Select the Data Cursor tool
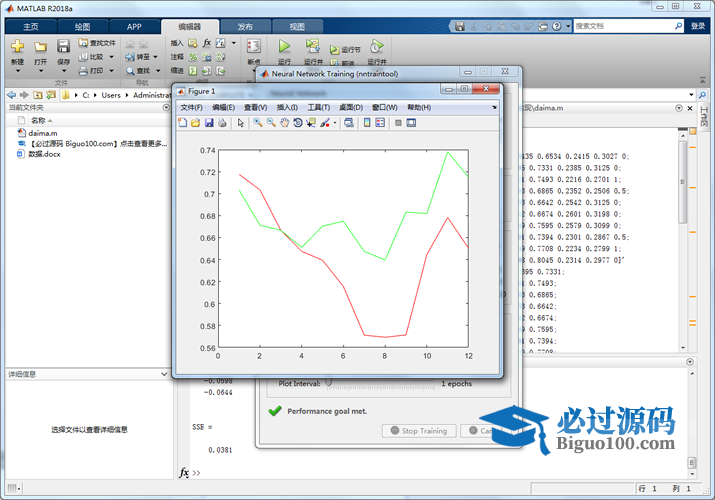715x500 pixels. pos(311,123)
